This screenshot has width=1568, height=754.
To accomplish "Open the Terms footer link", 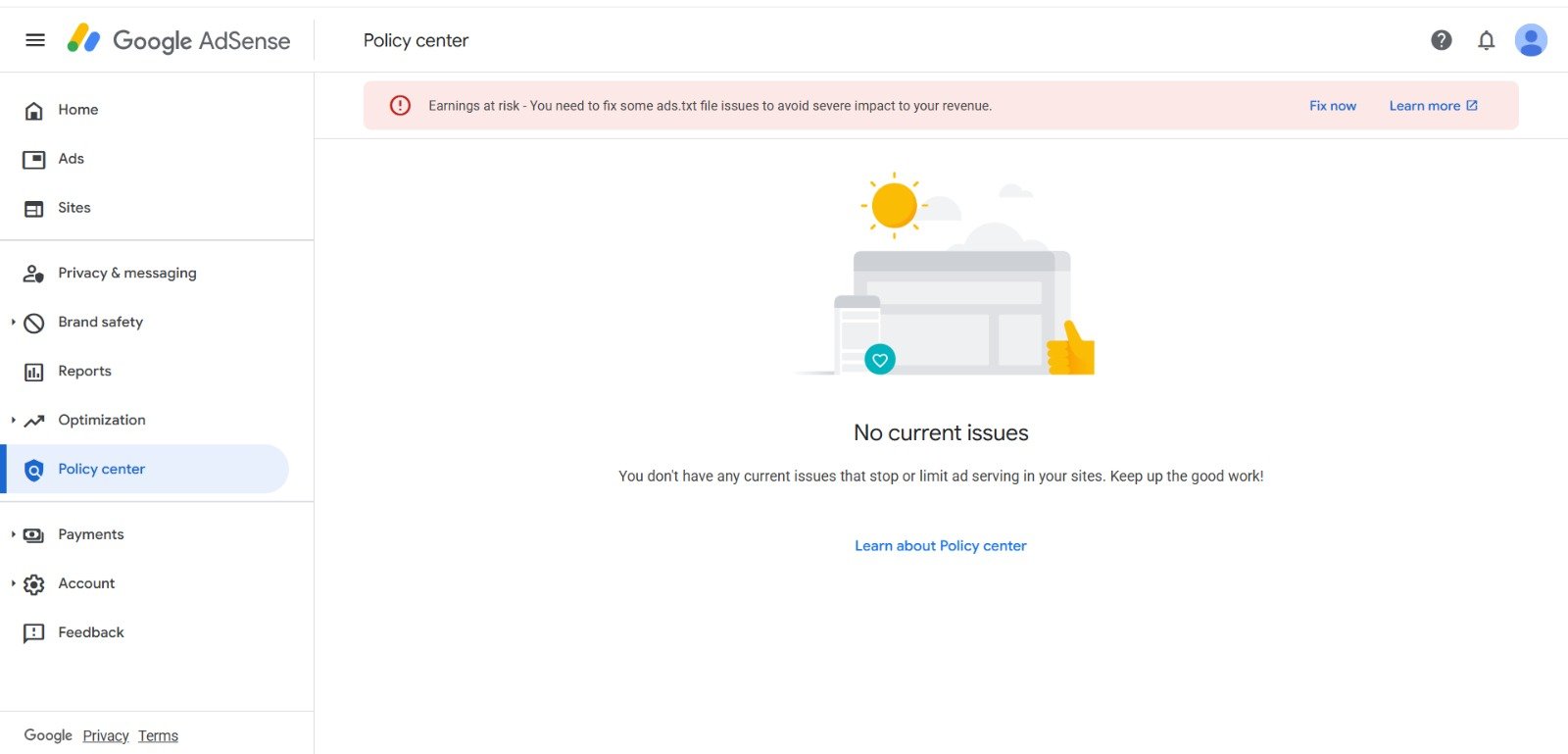I will point(158,736).
